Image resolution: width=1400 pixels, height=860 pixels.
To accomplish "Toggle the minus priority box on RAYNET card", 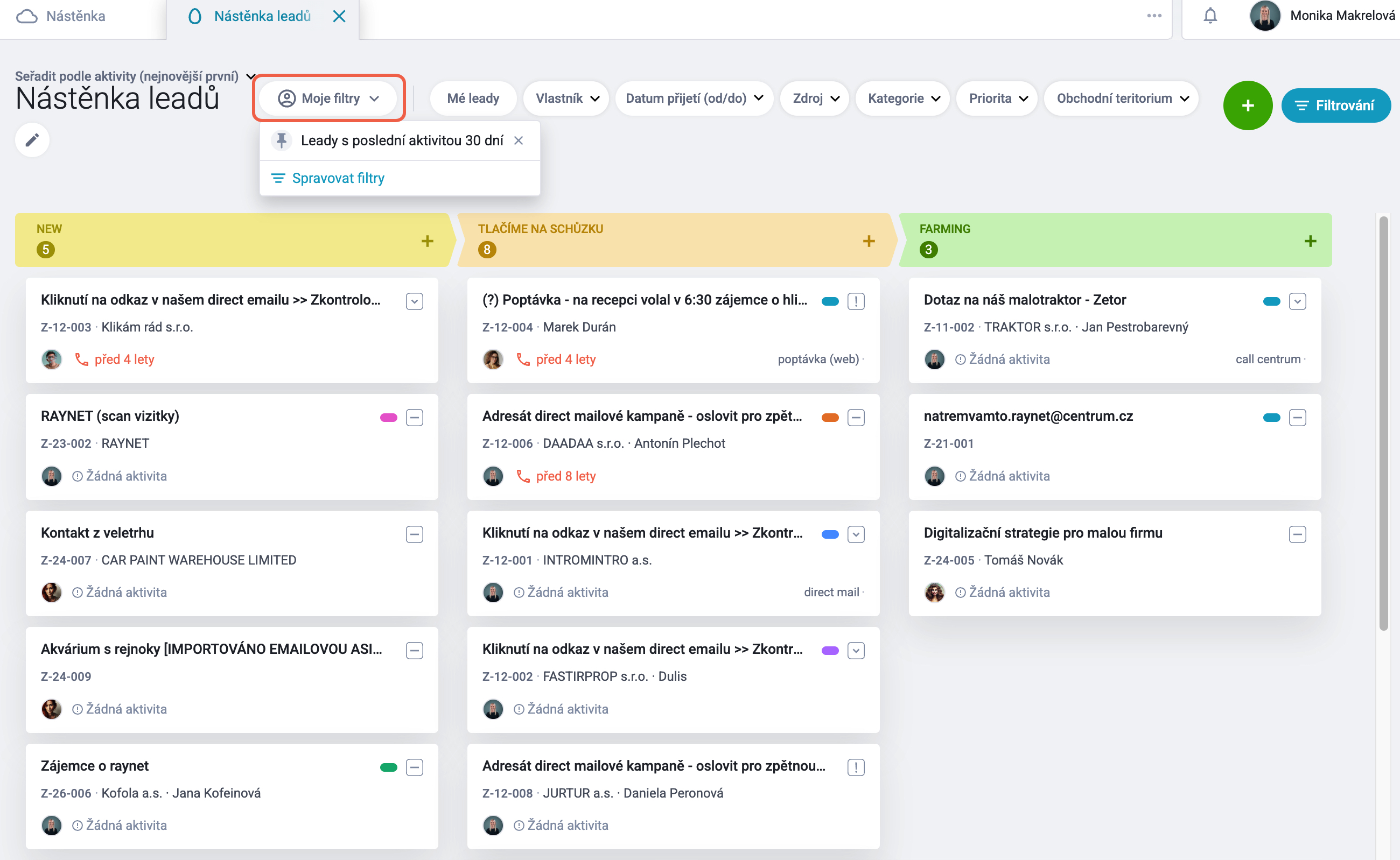I will [x=414, y=418].
